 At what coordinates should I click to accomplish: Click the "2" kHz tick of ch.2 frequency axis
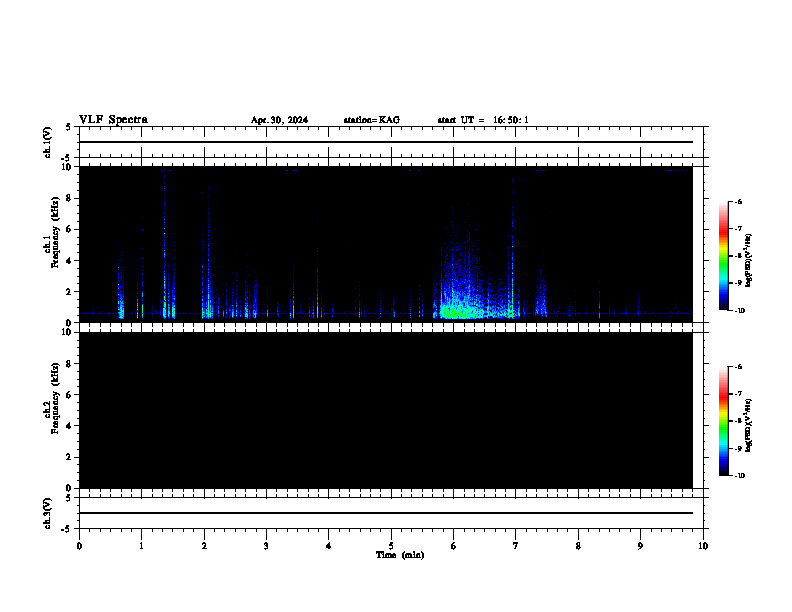click(69, 457)
